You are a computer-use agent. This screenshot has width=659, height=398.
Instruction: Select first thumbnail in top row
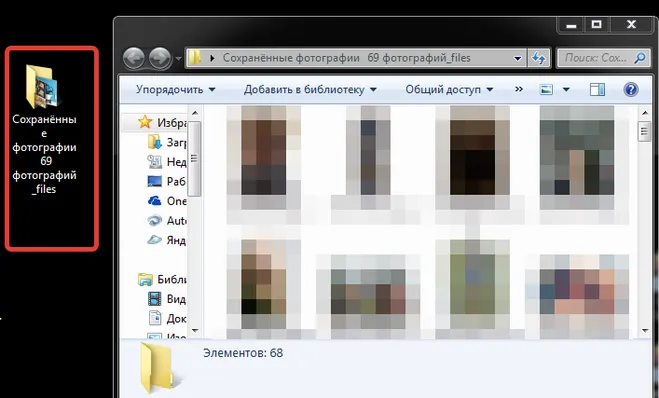point(264,158)
